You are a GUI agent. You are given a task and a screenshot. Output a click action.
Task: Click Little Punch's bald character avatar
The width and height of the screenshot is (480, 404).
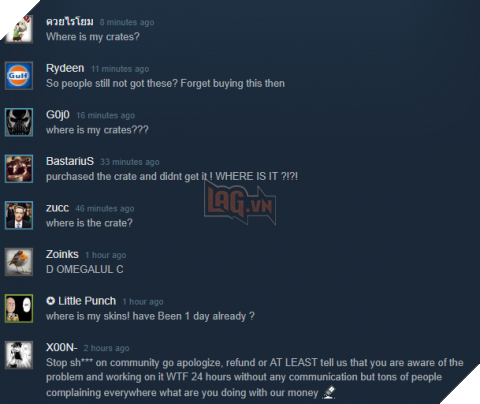coord(19,308)
